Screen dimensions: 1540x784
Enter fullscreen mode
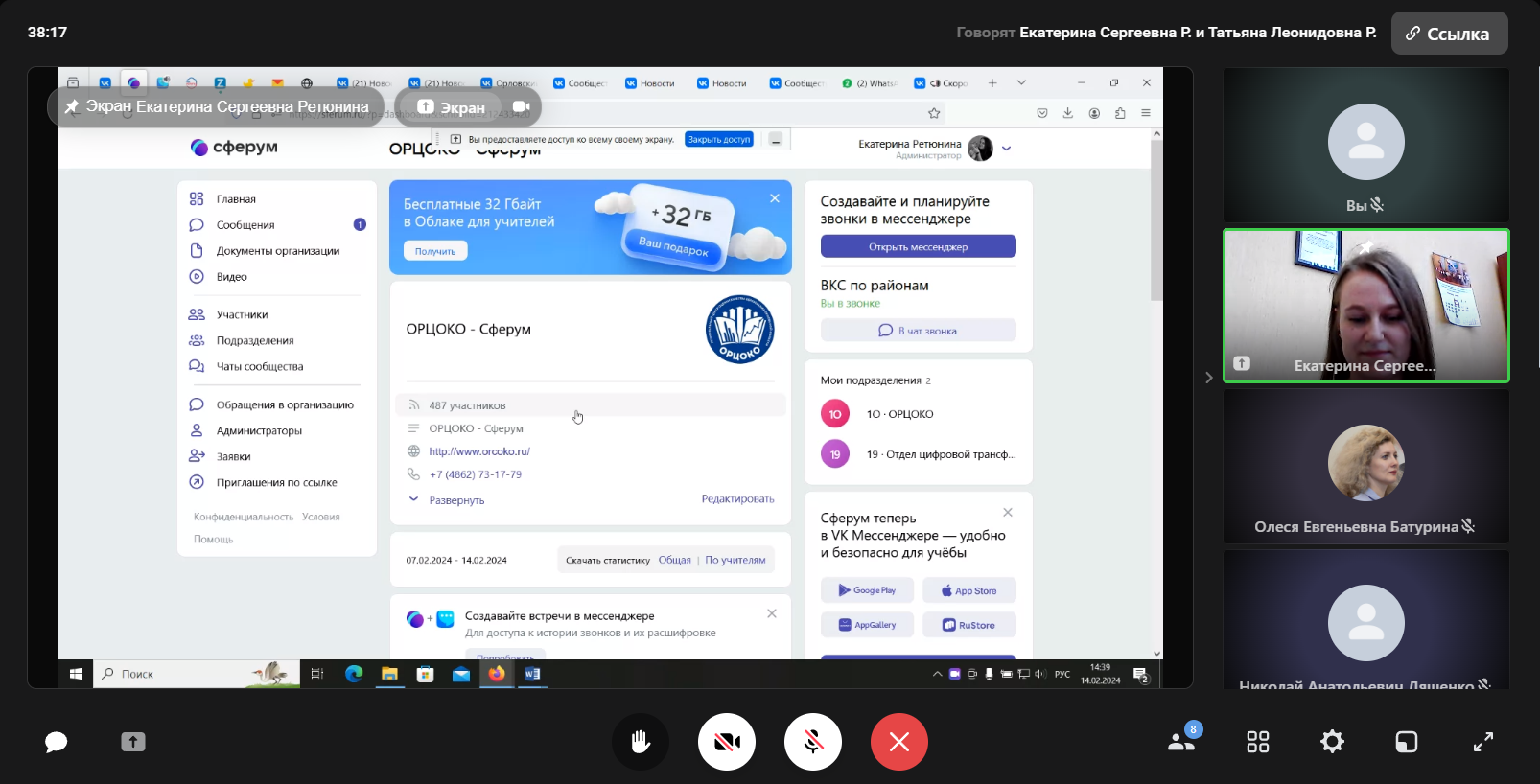[1482, 742]
